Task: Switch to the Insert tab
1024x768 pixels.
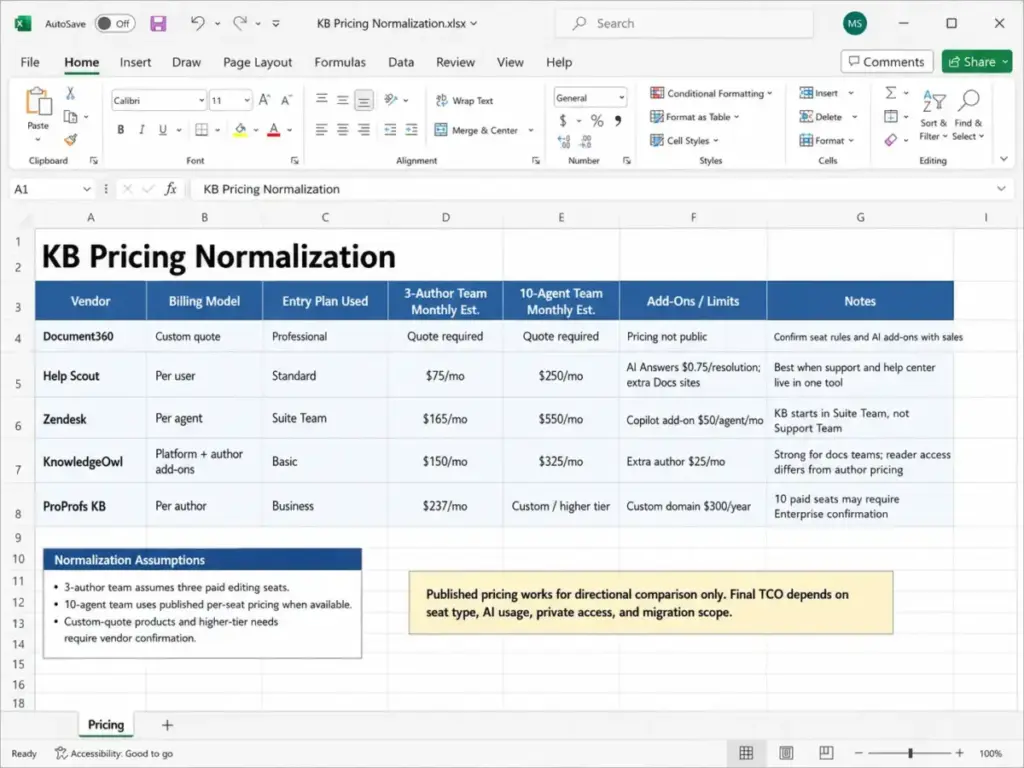Action: (135, 62)
